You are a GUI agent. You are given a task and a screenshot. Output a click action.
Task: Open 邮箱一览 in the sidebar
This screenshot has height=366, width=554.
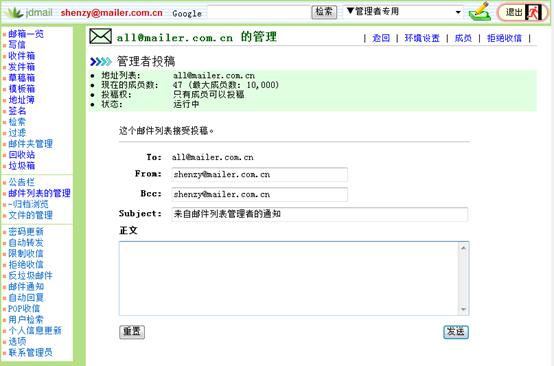[x=26, y=34]
